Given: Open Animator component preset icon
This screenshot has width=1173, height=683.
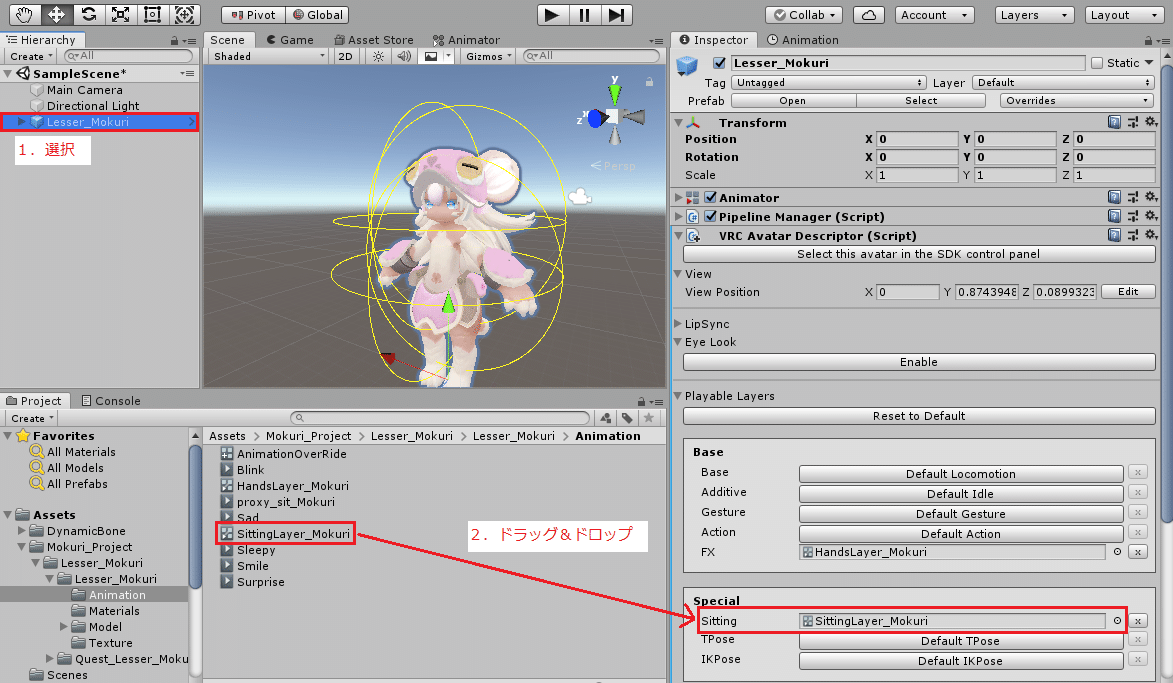Looking at the screenshot, I should [x=1133, y=197].
